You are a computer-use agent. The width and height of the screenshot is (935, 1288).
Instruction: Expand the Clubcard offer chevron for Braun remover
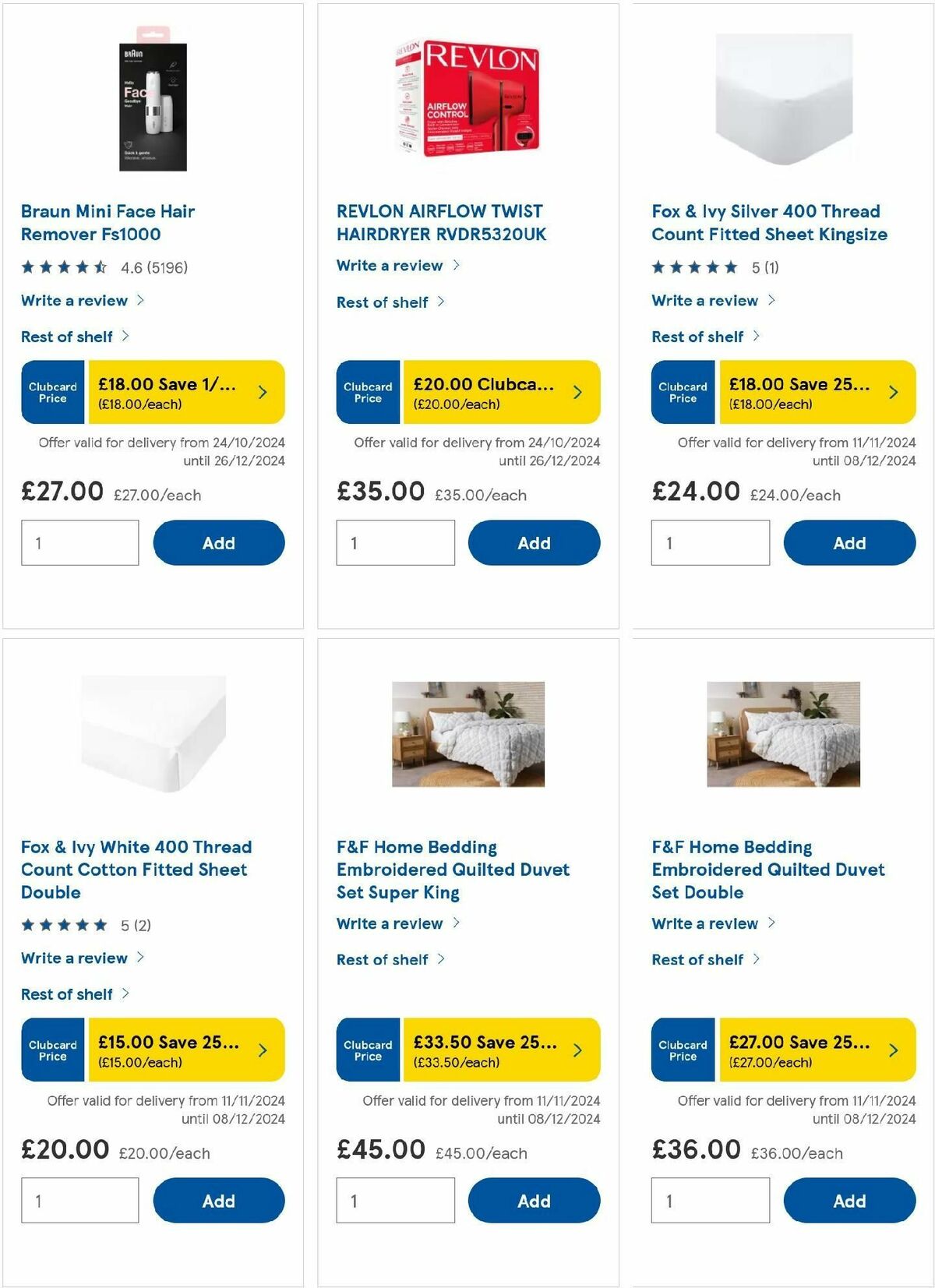pyautogui.click(x=263, y=392)
